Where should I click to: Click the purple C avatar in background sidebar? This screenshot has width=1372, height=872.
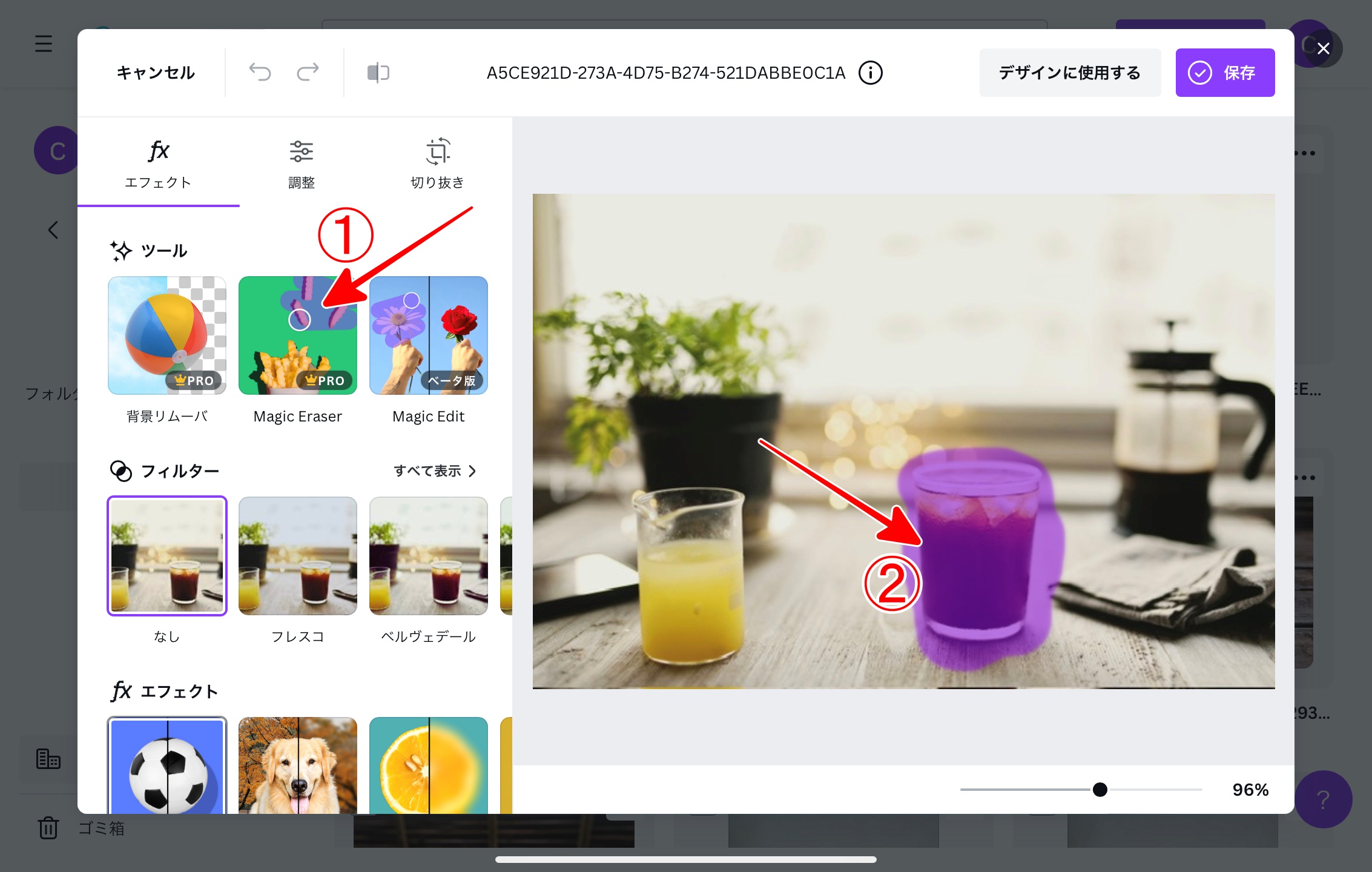pos(56,150)
